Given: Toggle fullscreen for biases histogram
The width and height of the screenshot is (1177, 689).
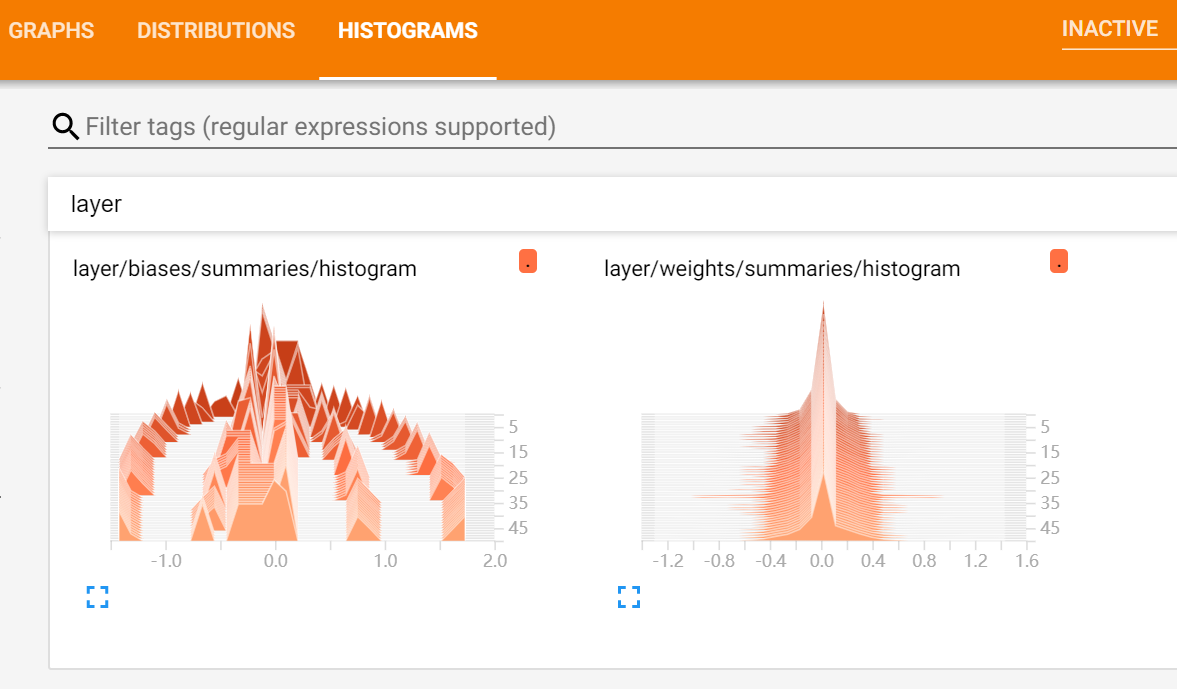Looking at the screenshot, I should coord(98,597).
